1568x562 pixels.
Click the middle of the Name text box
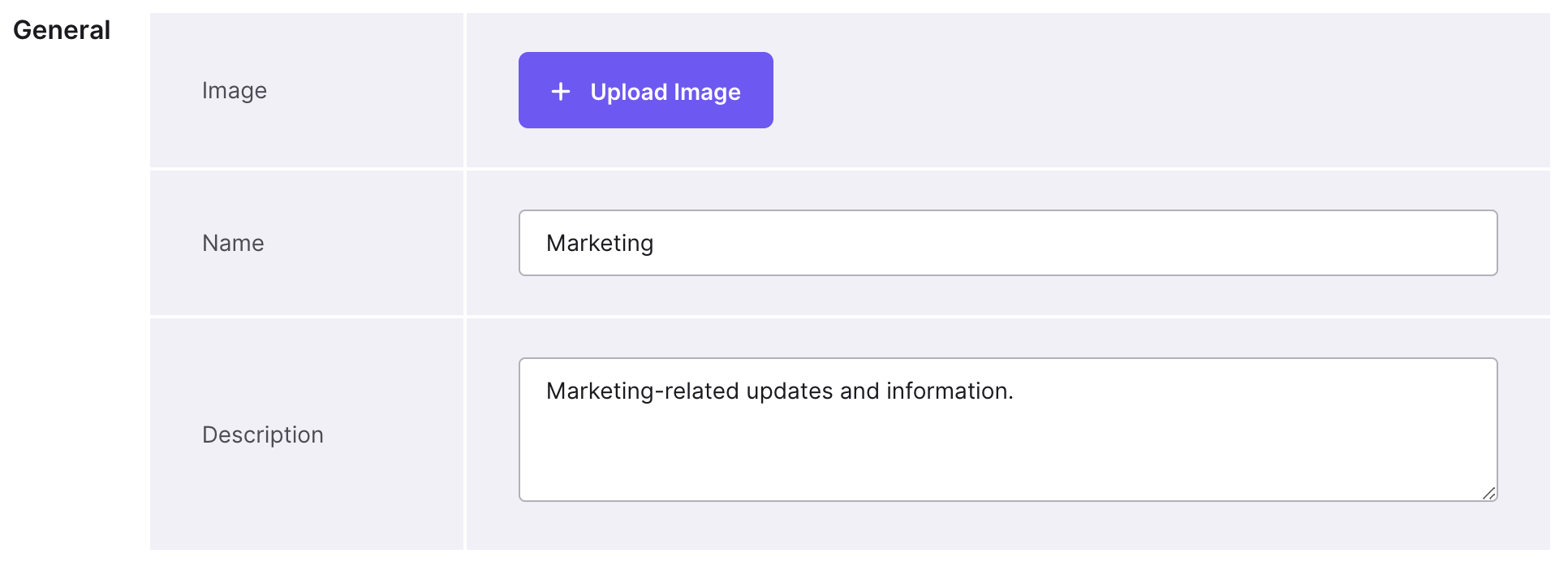pyautogui.click(x=1008, y=243)
